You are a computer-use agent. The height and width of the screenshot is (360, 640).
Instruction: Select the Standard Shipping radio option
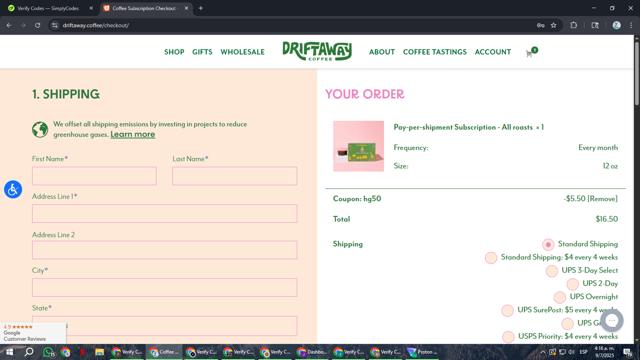548,244
